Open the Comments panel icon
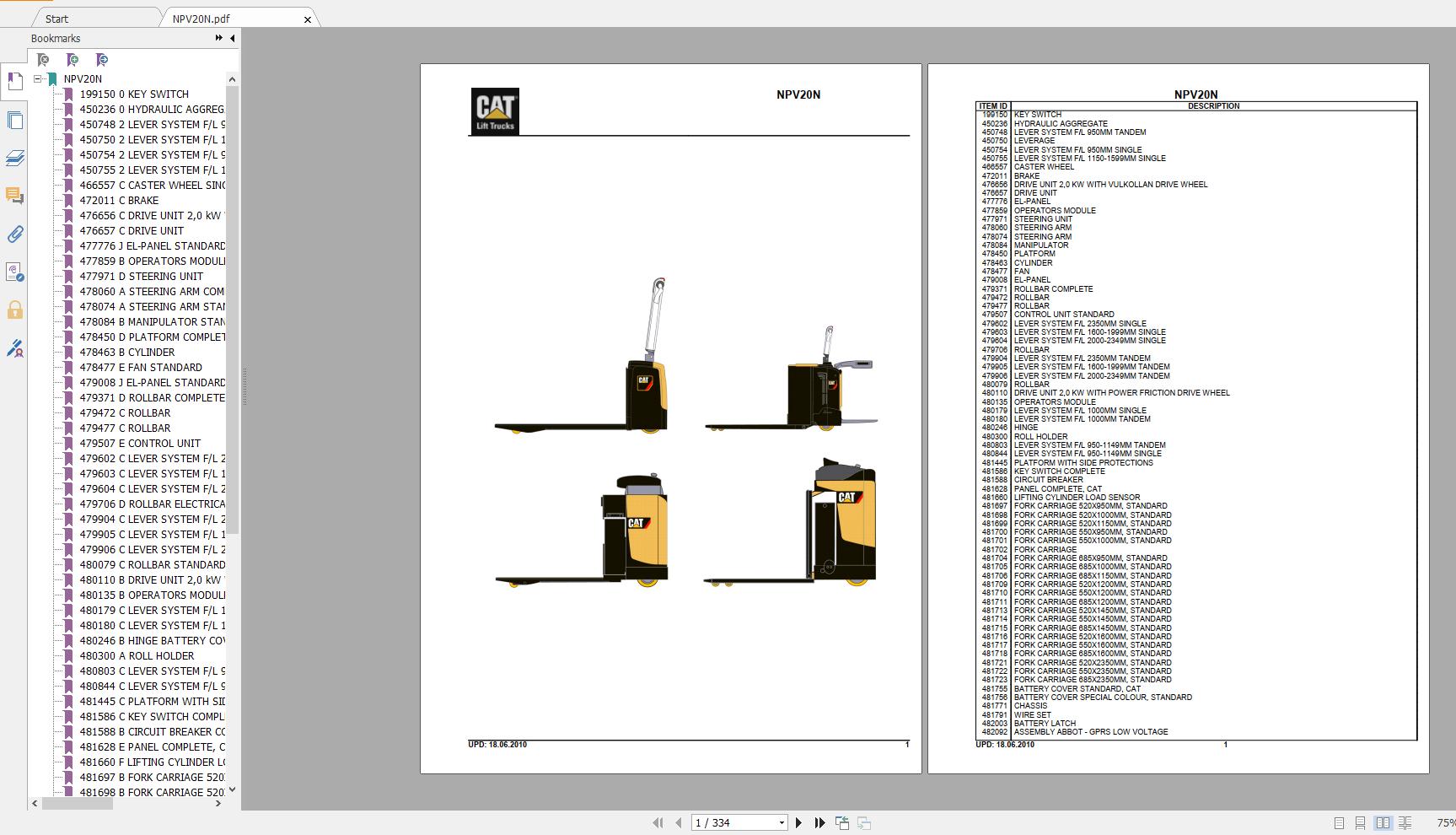This screenshot has height=835, width=1456. click(x=14, y=197)
